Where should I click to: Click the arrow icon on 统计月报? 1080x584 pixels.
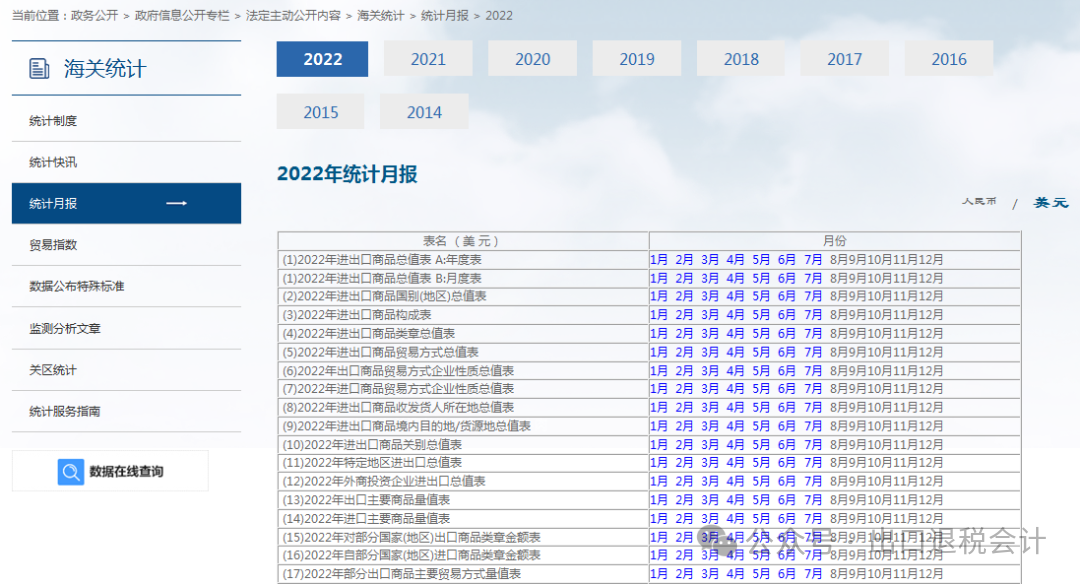click(x=177, y=204)
